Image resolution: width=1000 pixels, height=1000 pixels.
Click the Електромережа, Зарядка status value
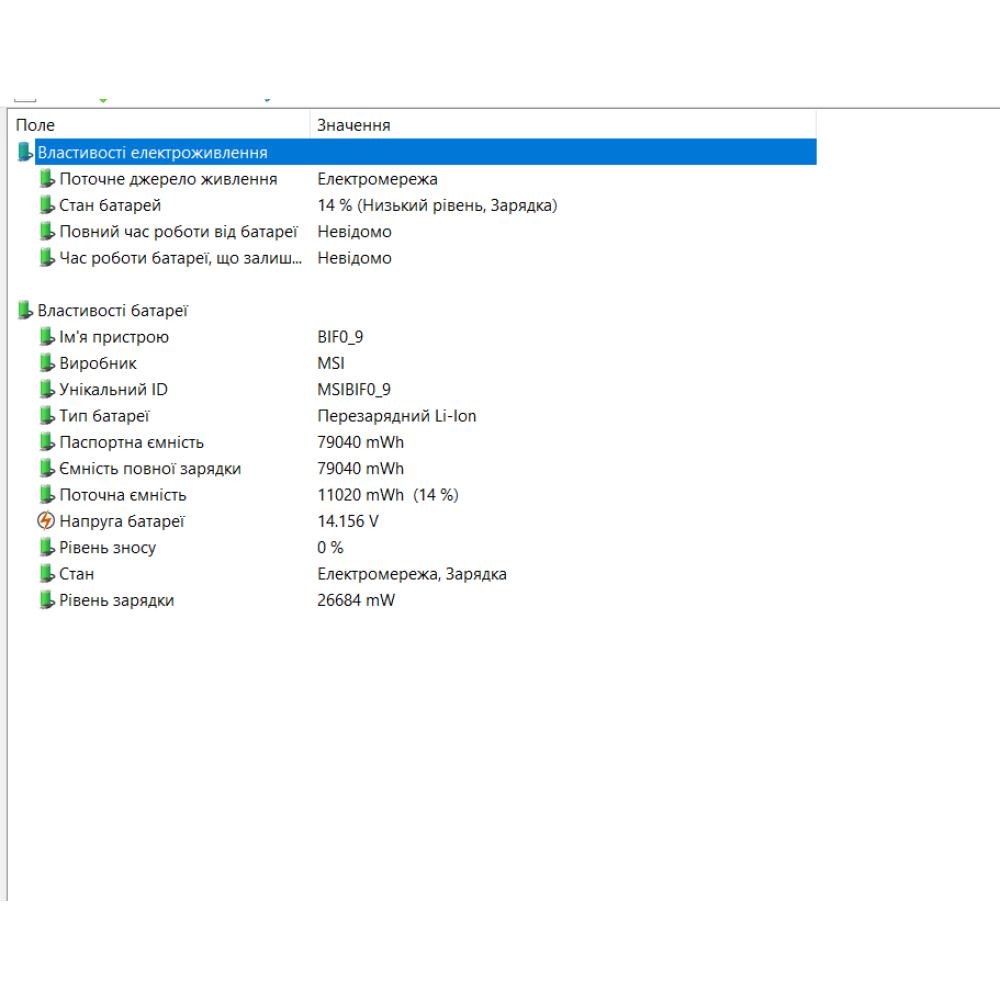click(411, 574)
